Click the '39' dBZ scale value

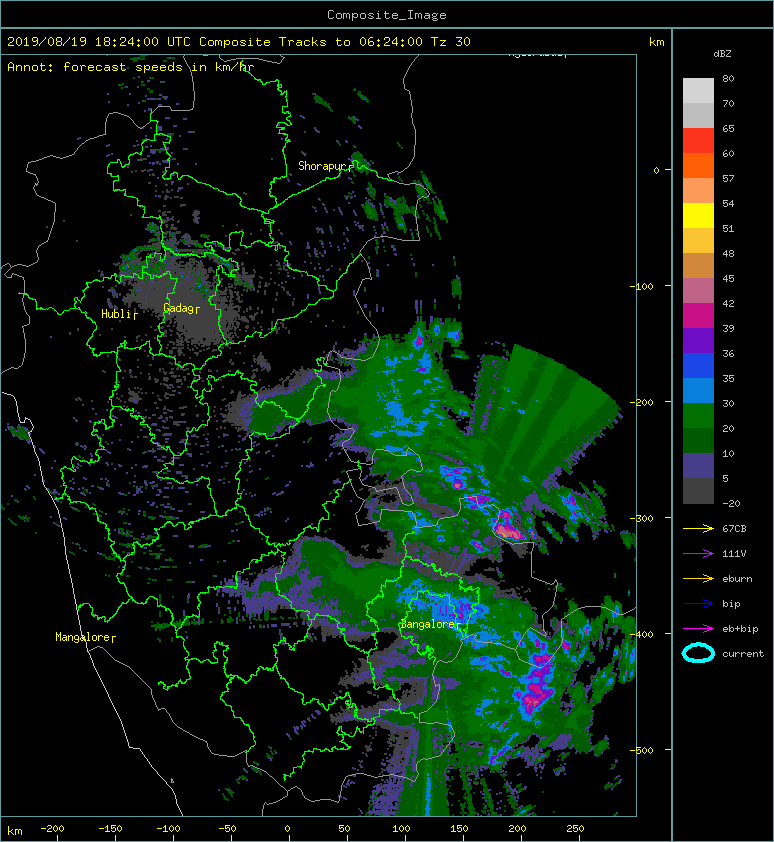pos(728,328)
